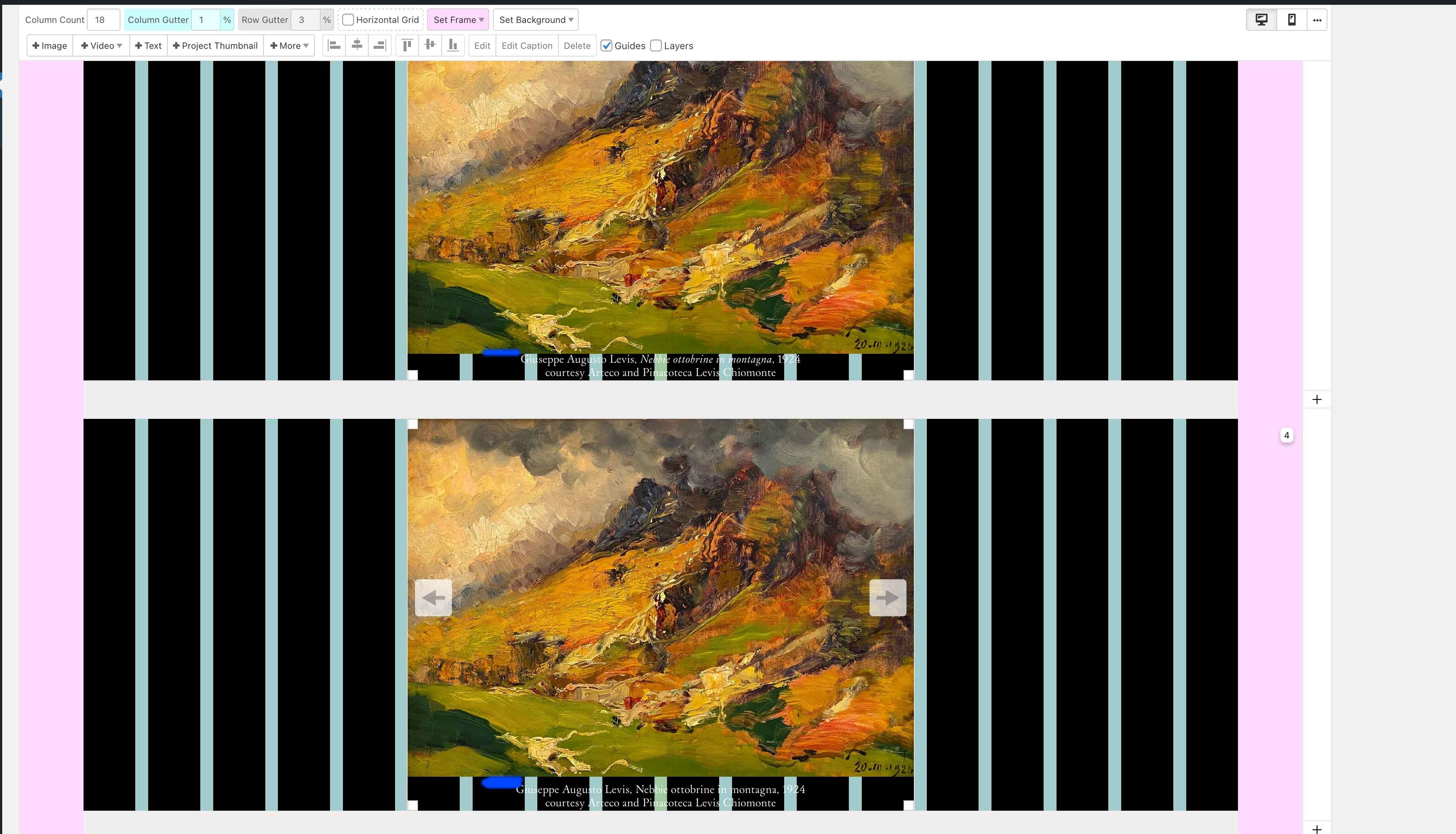Open the add Video dropdown
1456x834 pixels.
(x=101, y=46)
